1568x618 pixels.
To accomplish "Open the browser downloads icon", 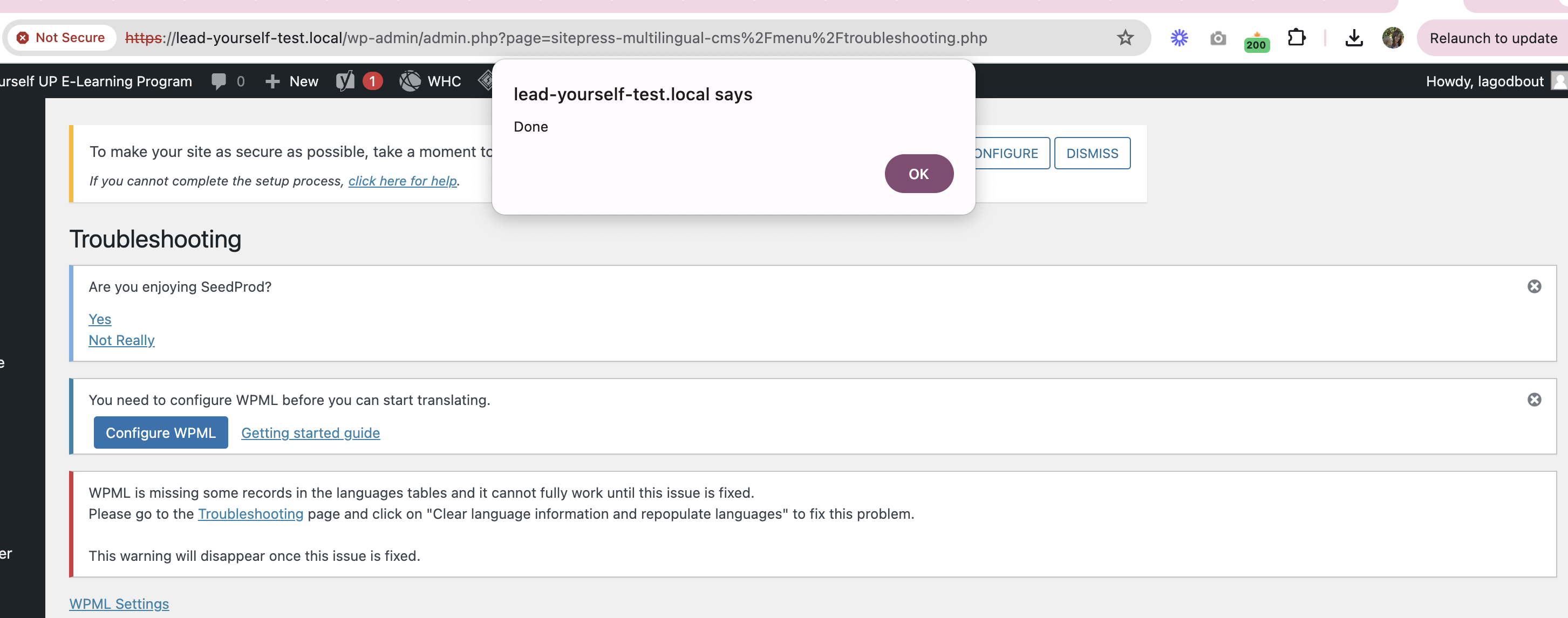I will [1354, 38].
